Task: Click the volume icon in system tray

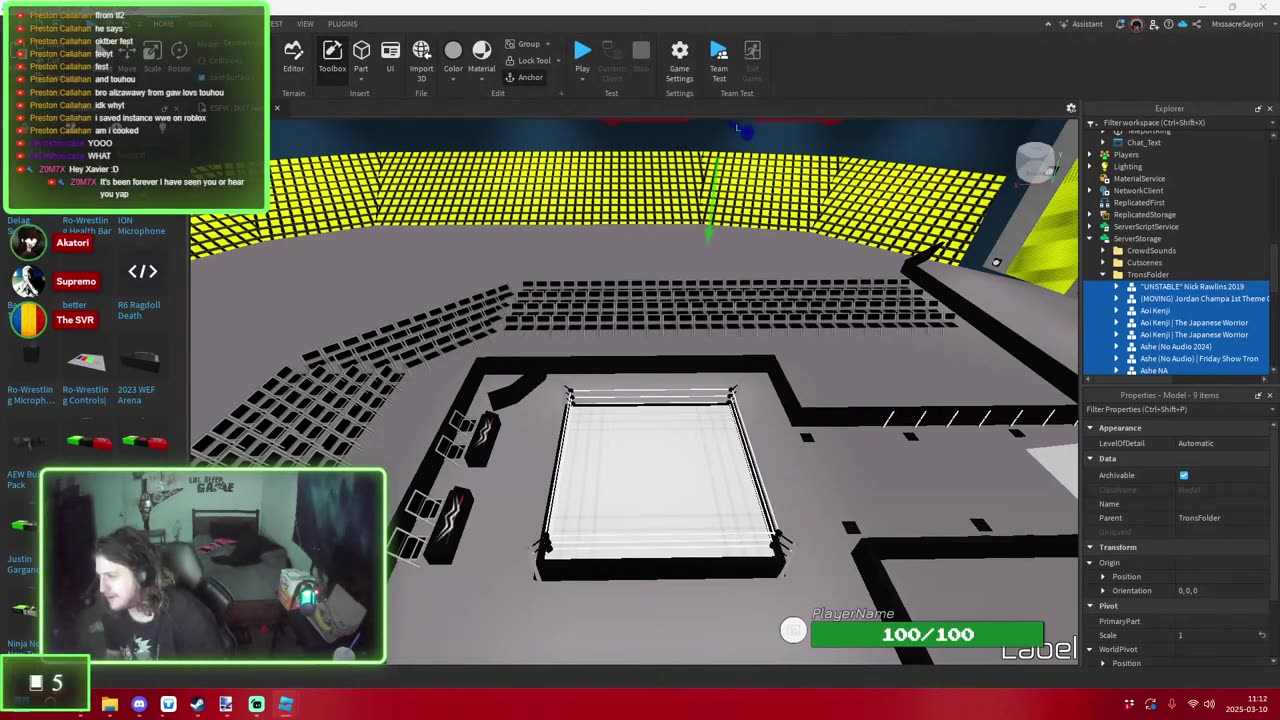Action: pos(1209,705)
